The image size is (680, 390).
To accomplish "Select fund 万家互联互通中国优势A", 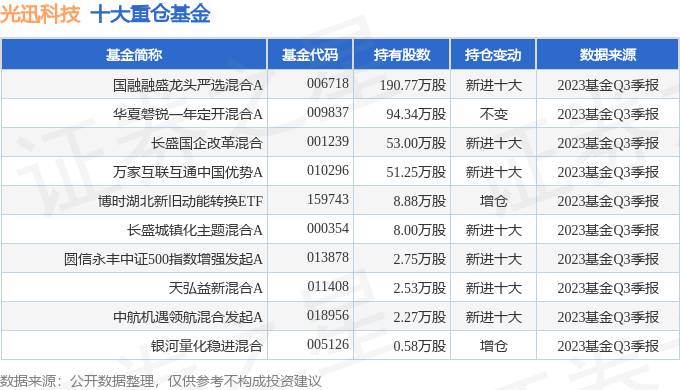I will pyautogui.click(x=188, y=172).
